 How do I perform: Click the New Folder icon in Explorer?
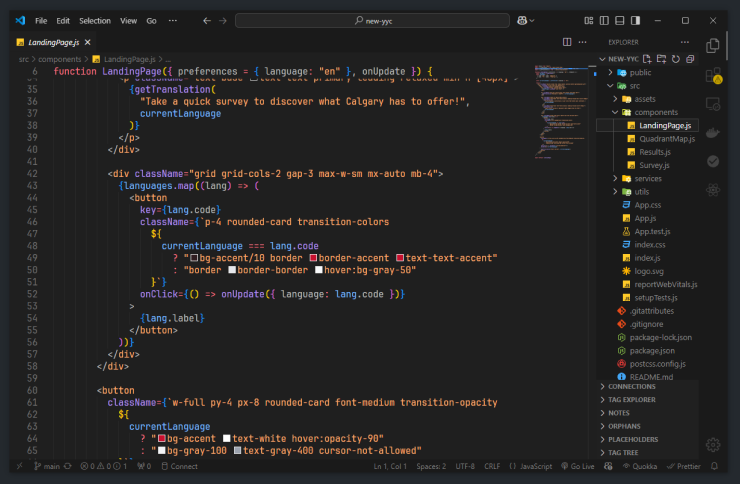pos(662,59)
